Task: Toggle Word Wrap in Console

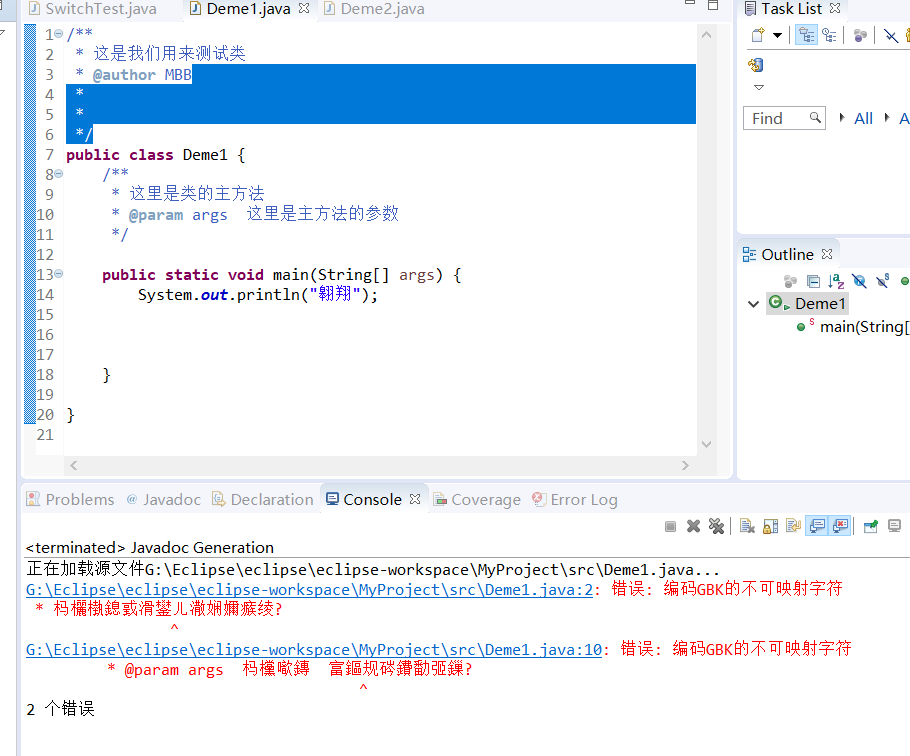Action: tap(793, 526)
